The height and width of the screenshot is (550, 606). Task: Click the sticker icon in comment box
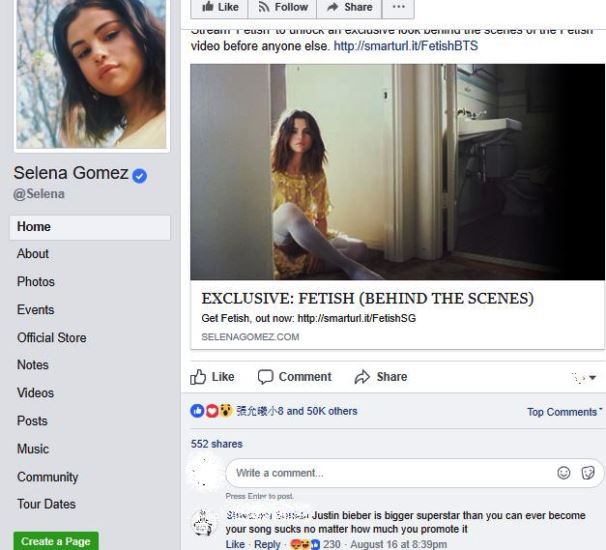tap(588, 473)
